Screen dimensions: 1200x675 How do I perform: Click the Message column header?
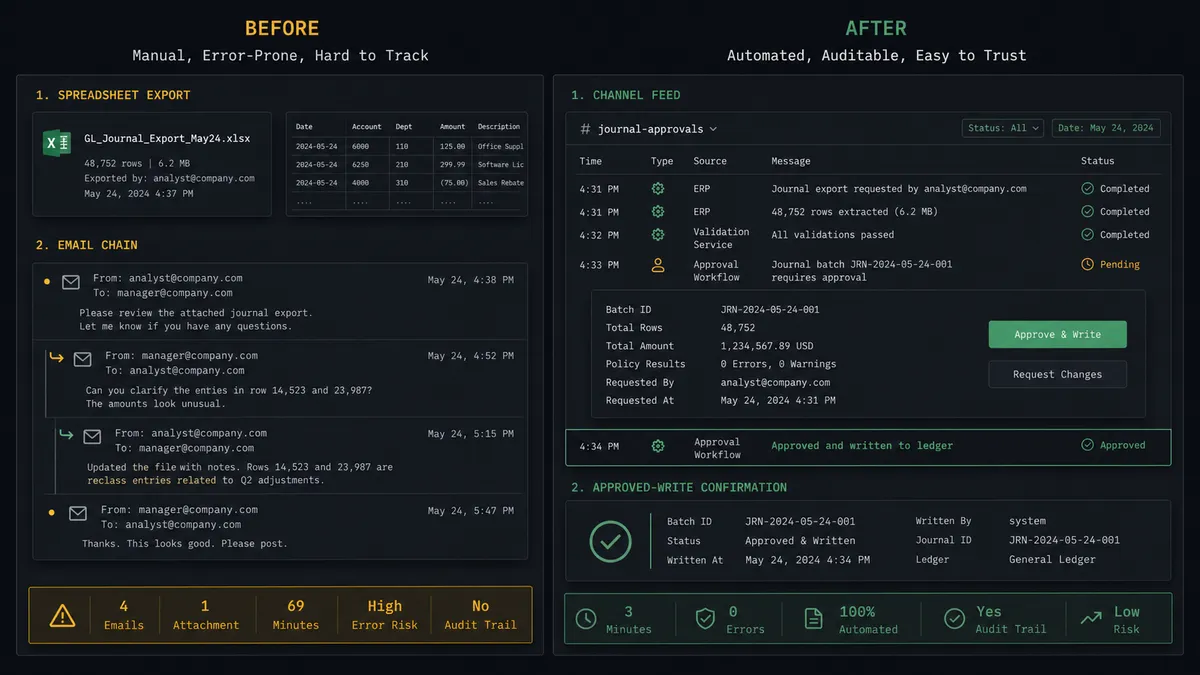pos(791,161)
